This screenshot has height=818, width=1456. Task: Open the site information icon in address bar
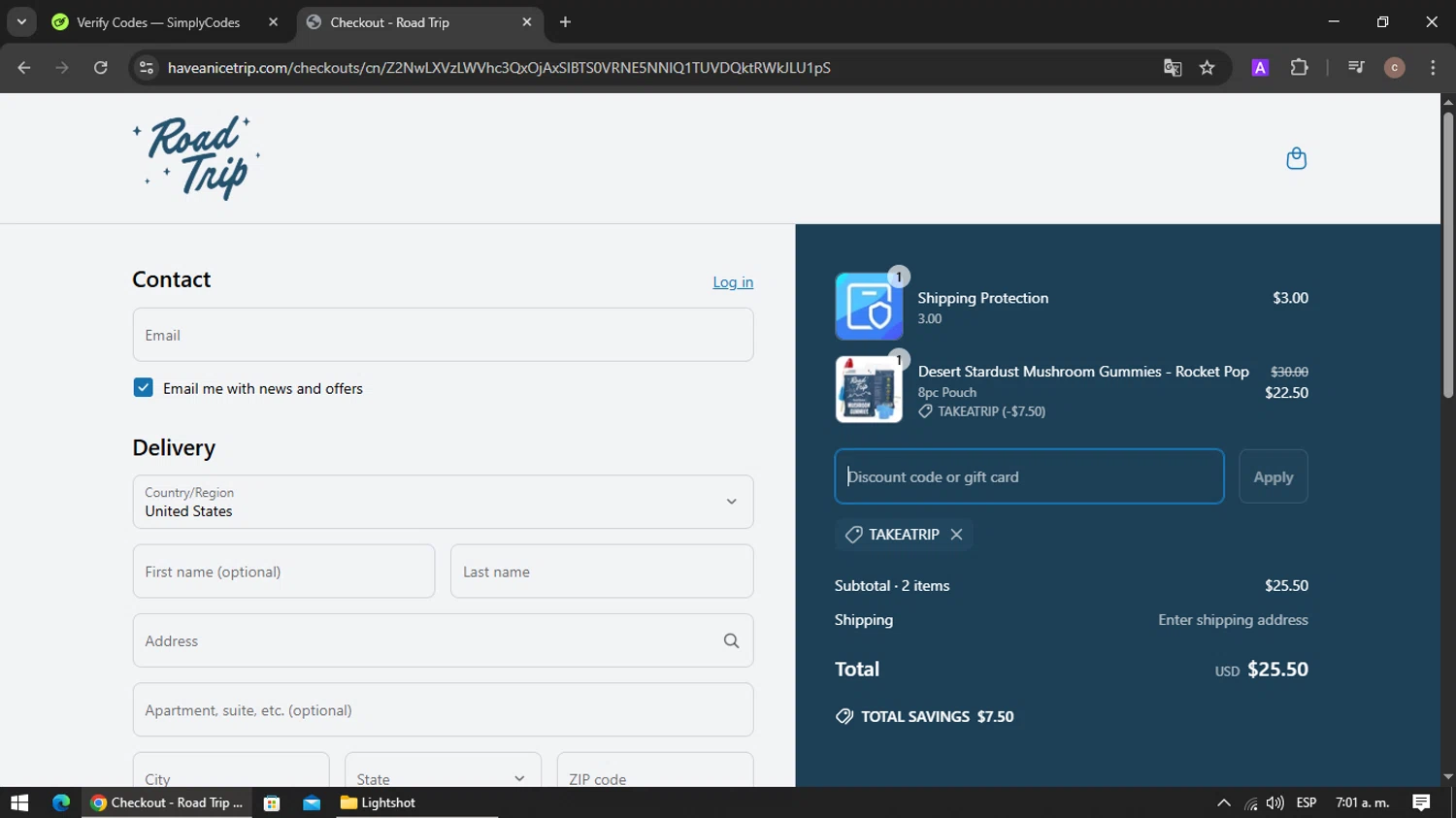[147, 67]
